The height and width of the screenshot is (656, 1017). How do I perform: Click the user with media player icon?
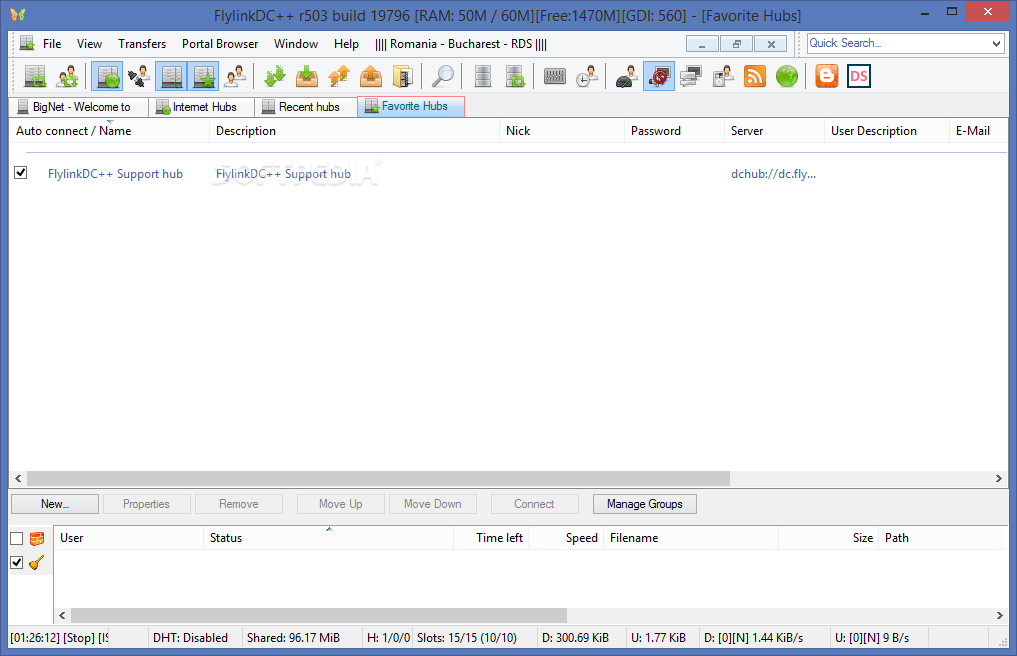[x=723, y=77]
